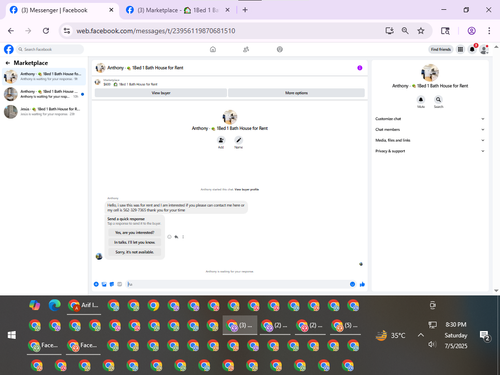Click the browser back arrow
The image size is (500, 375).
(x=11, y=31)
